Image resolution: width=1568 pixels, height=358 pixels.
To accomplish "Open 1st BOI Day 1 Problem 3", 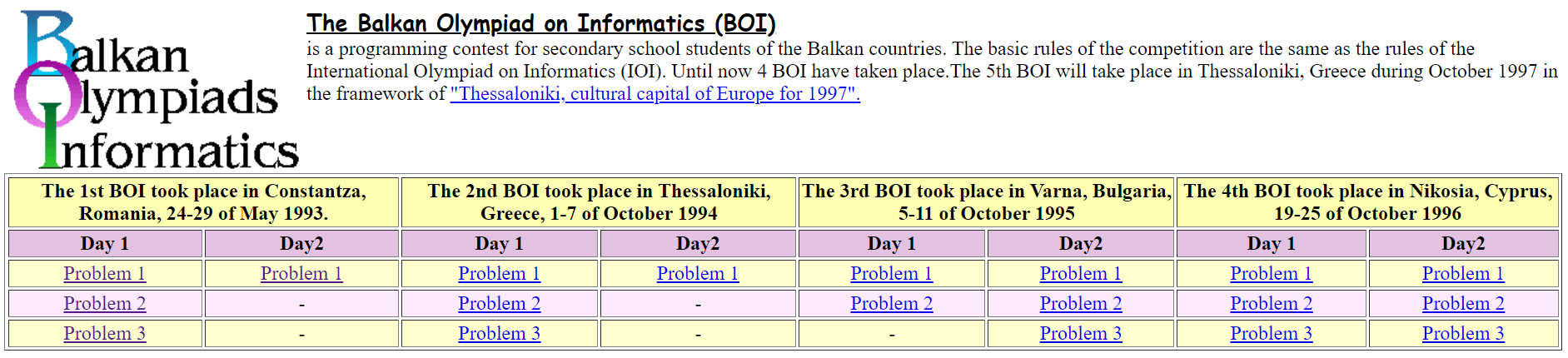I will [105, 334].
